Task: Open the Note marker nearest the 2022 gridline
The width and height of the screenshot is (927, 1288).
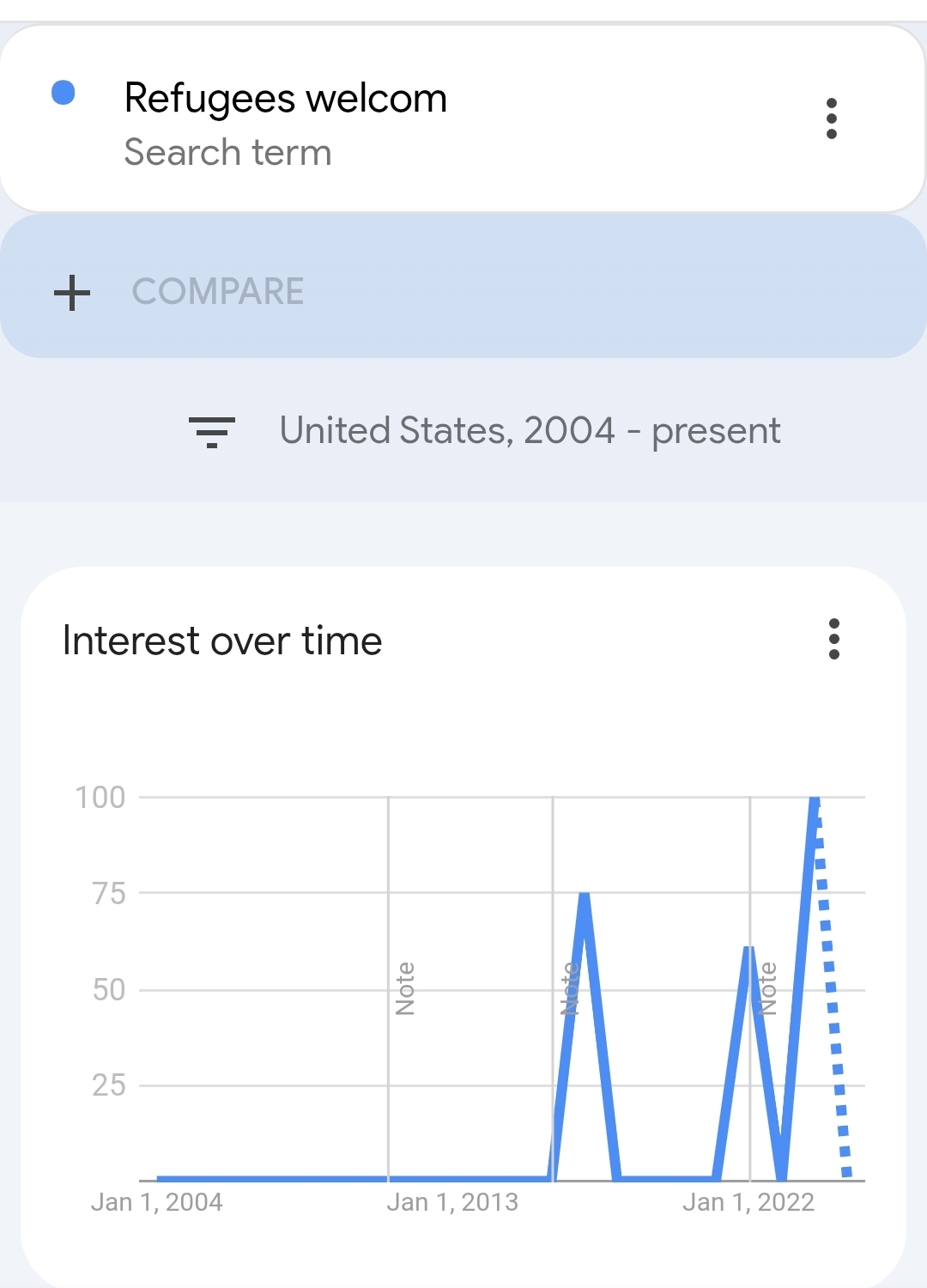Action: click(x=768, y=988)
